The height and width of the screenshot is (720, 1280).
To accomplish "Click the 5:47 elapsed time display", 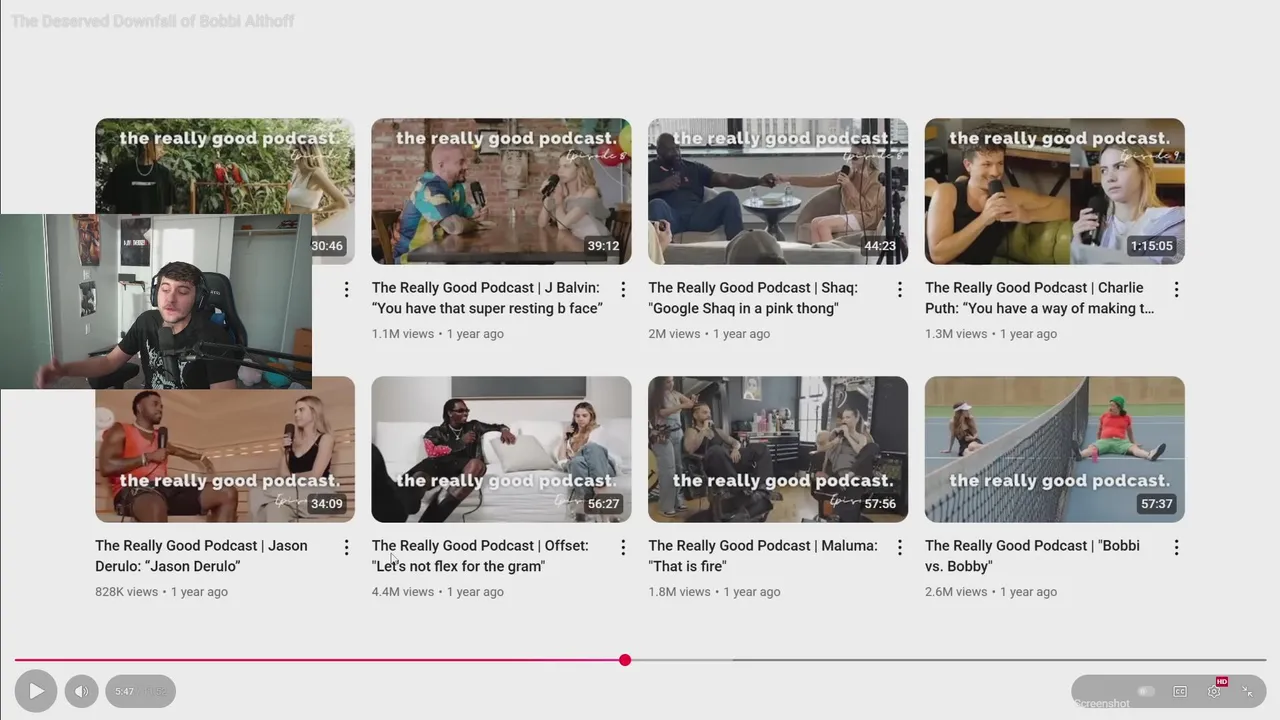I will click(124, 691).
